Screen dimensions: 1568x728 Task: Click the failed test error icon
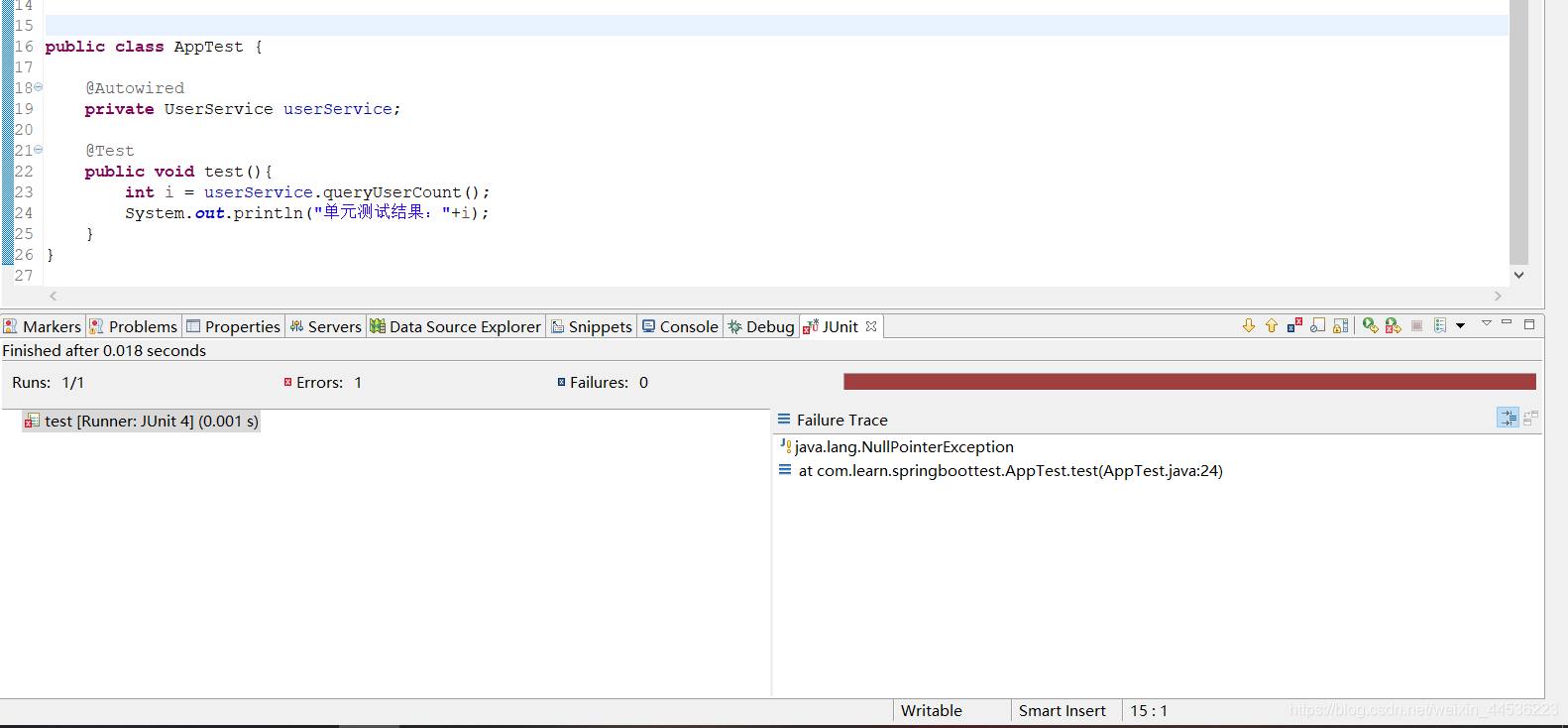pyautogui.click(x=32, y=421)
